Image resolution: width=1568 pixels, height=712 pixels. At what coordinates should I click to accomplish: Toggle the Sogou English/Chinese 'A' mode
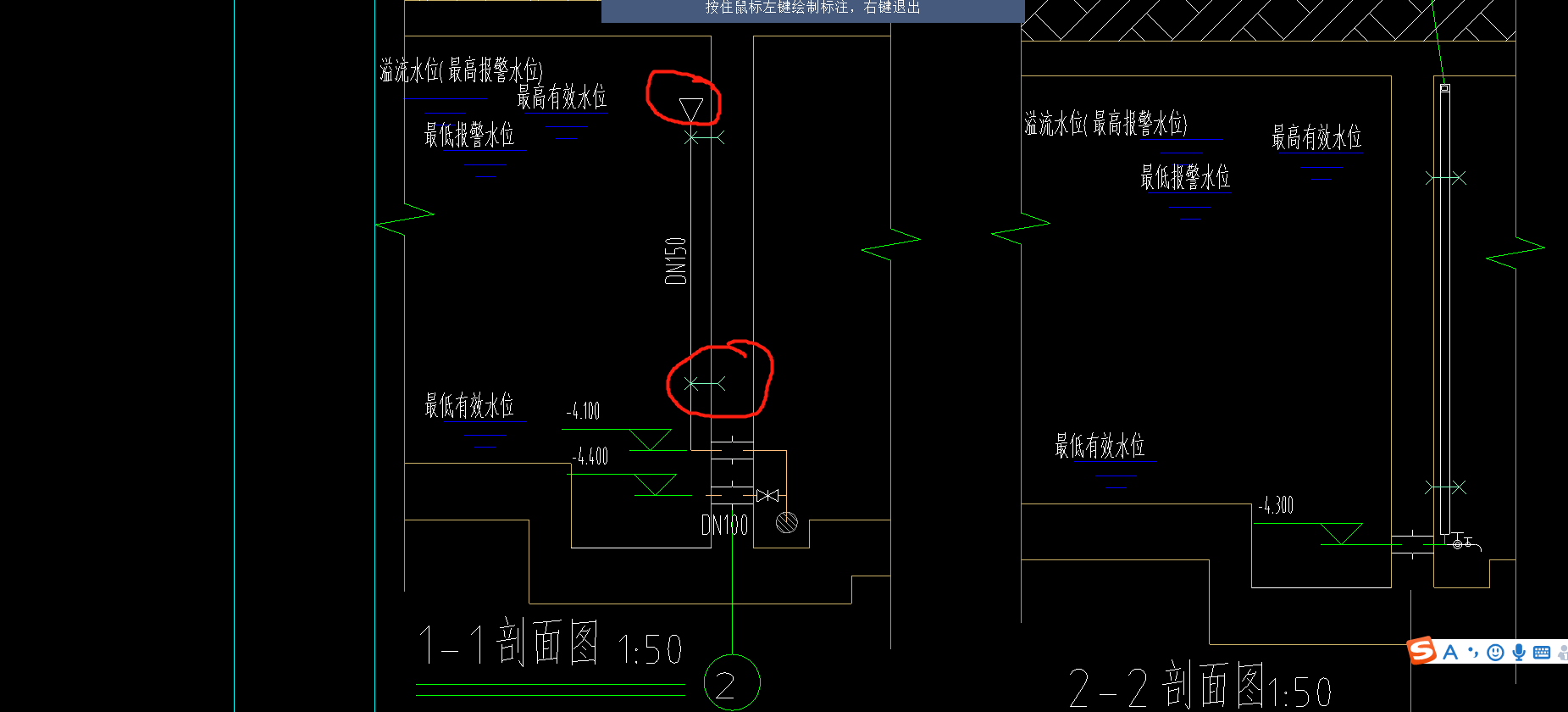(1450, 652)
